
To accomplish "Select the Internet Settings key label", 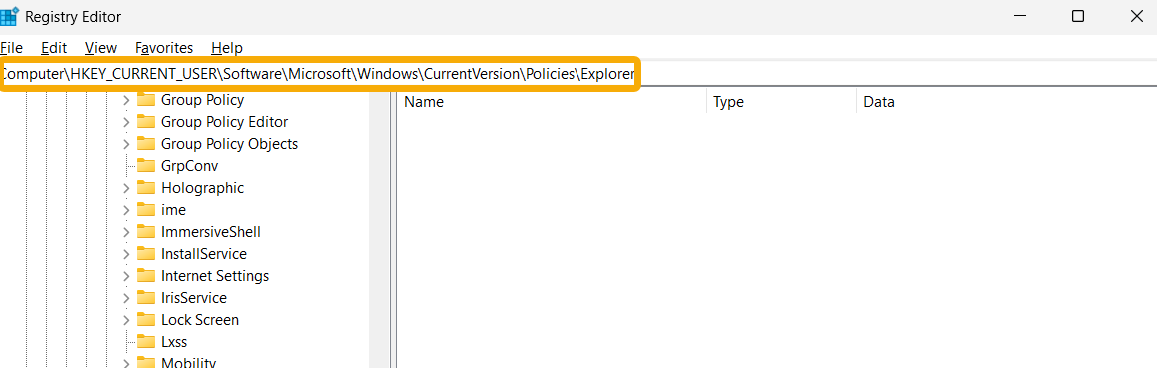I will 215,277.
